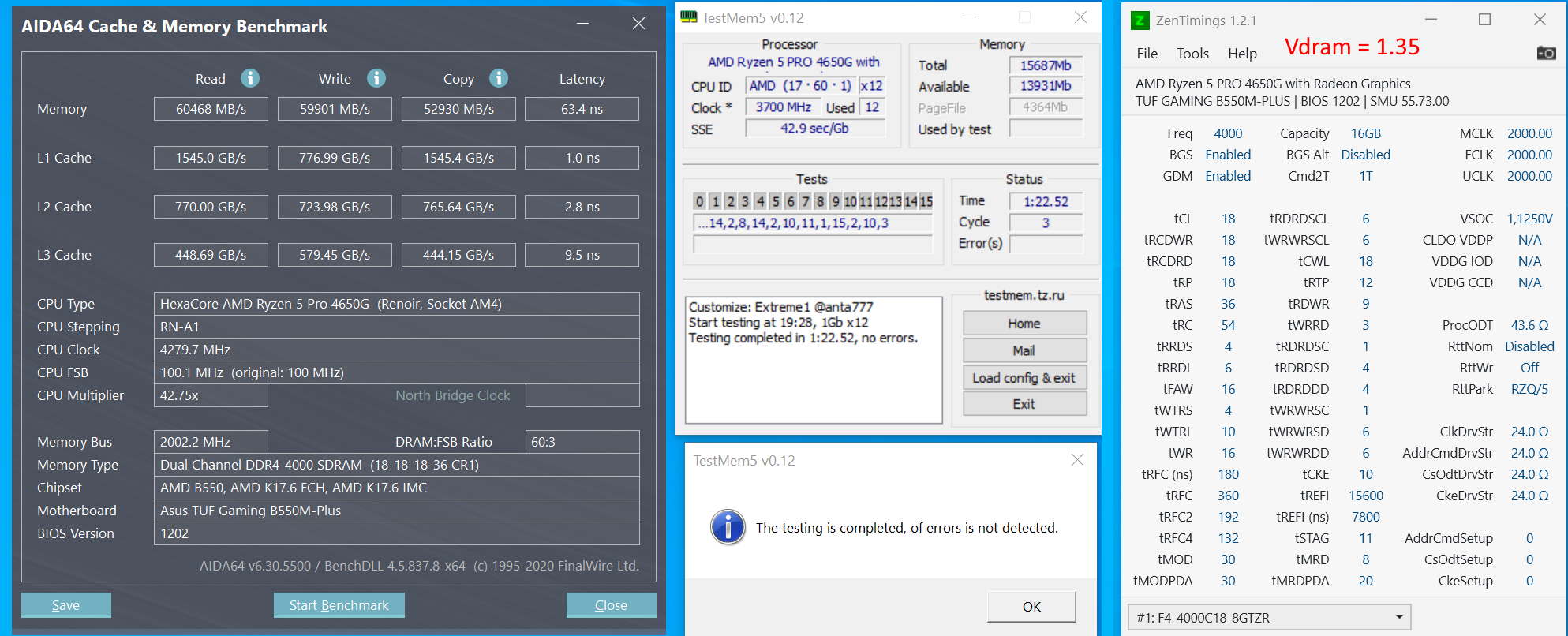Click test number 0 box in TestMem5

point(699,201)
